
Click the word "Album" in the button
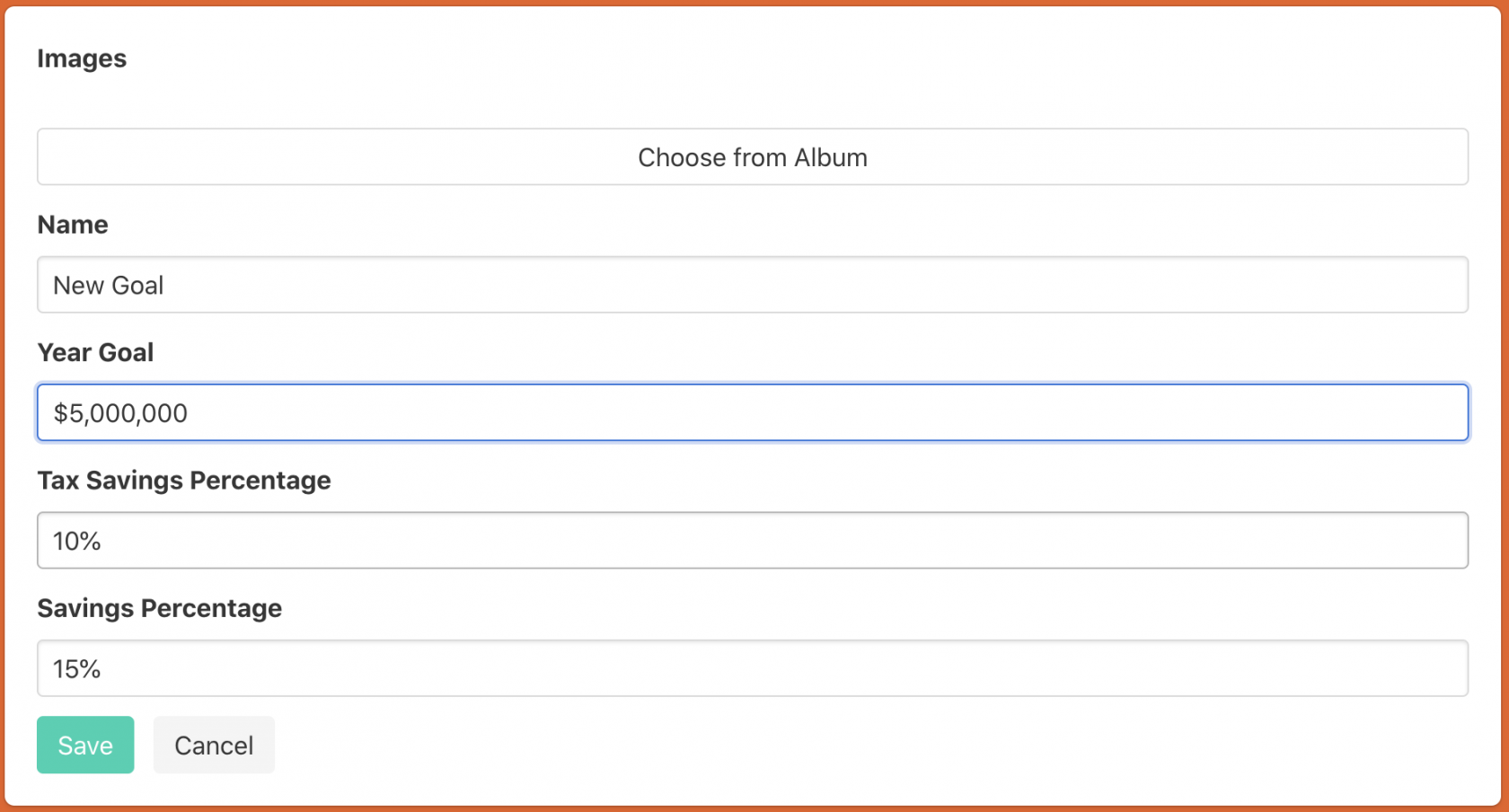coord(831,157)
